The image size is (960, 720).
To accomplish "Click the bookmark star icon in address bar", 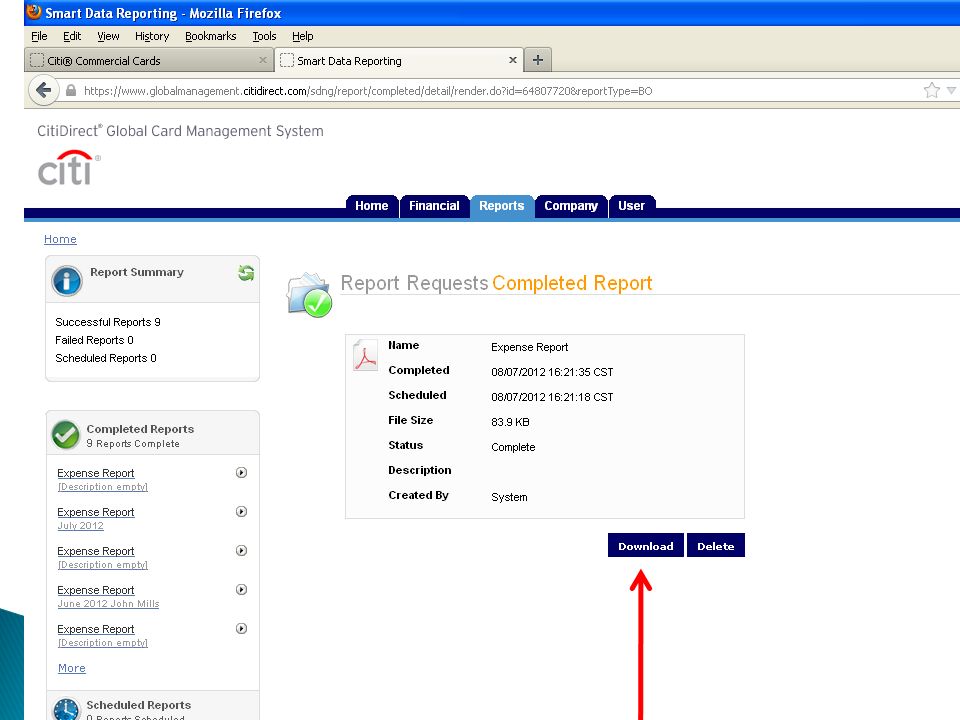I will coord(931,91).
